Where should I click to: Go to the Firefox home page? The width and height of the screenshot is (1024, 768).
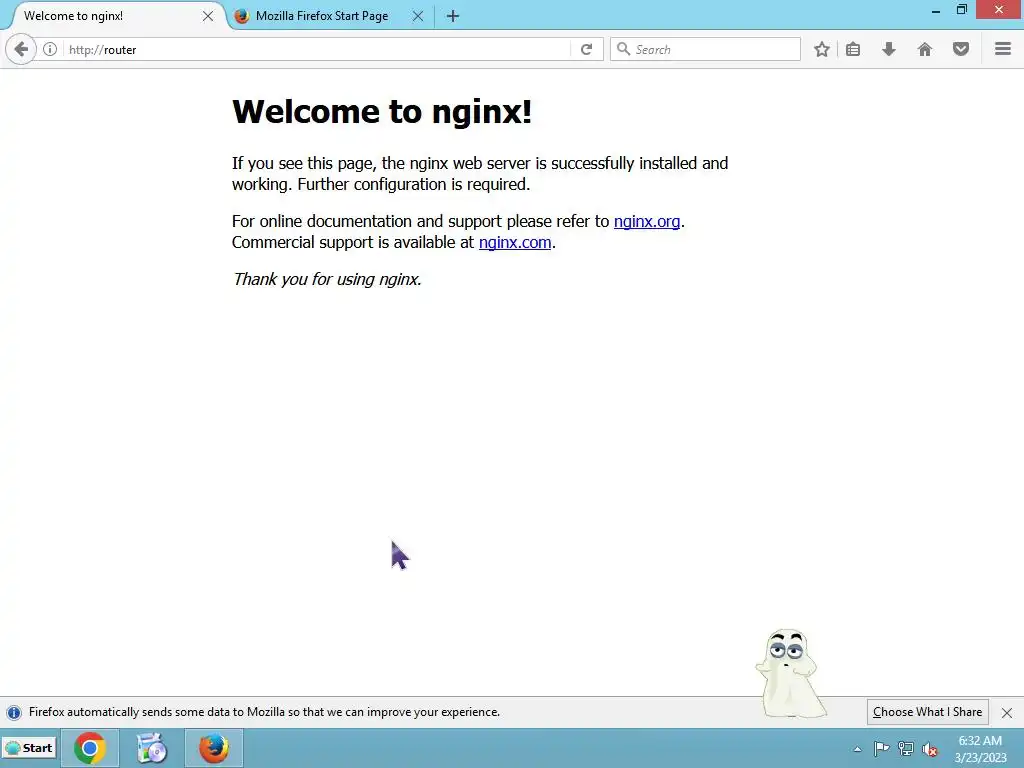coord(925,50)
